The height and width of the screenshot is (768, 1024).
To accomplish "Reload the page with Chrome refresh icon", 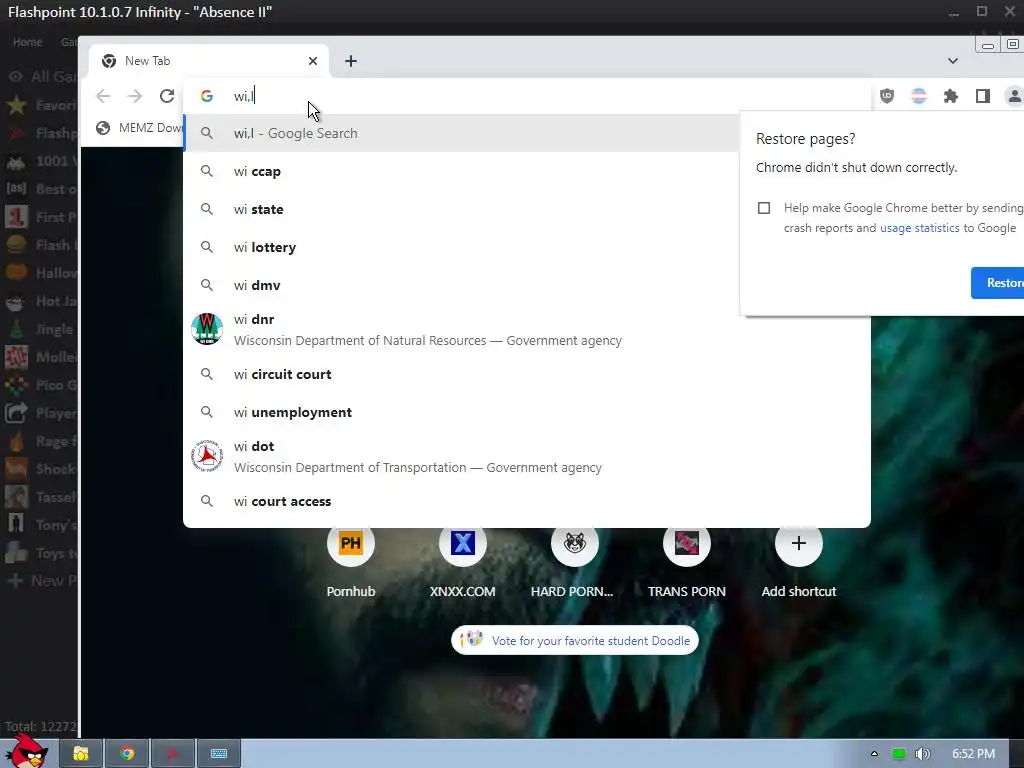I will pyautogui.click(x=167, y=96).
